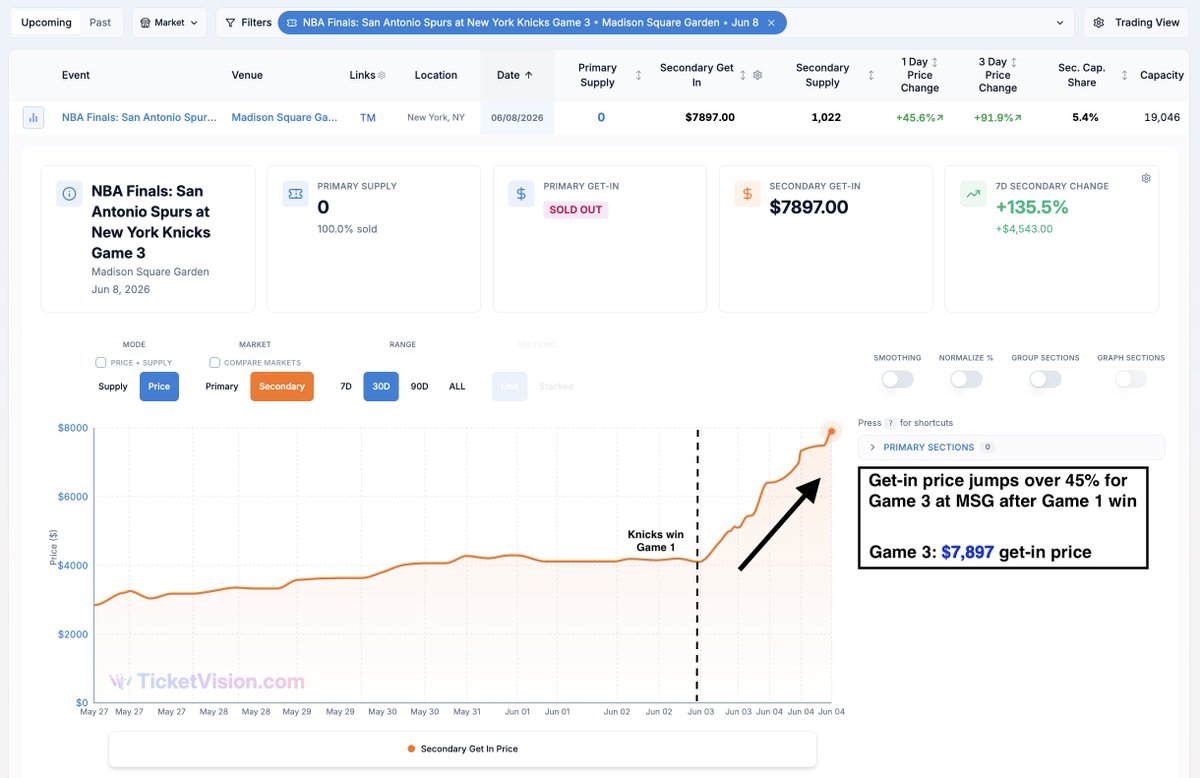
Task: Select the Primary market
Action: coord(222,386)
